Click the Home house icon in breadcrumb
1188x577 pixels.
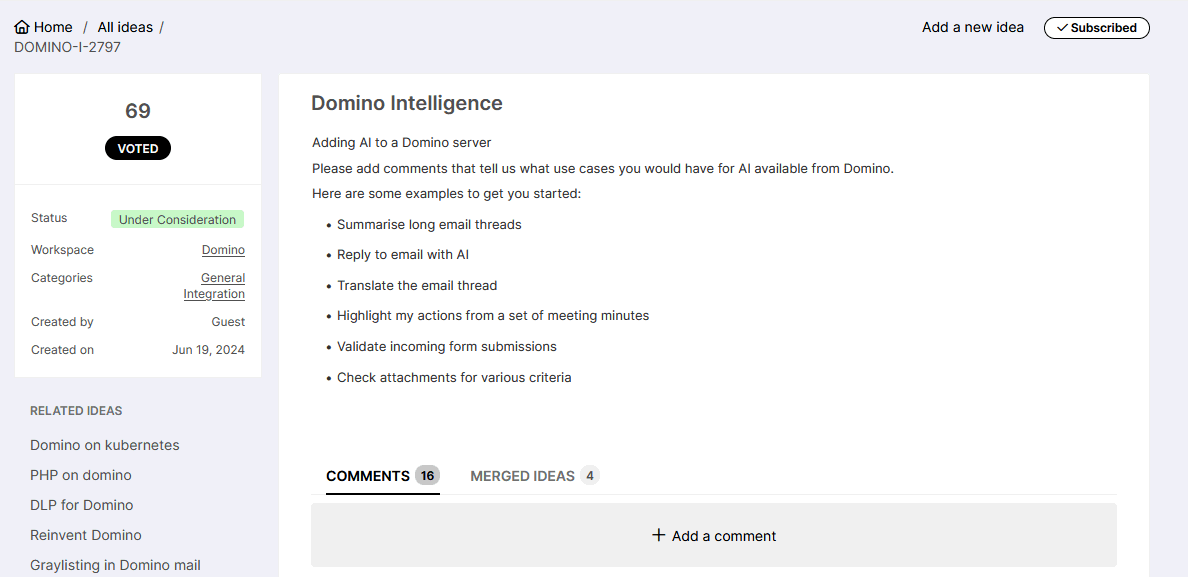[x=22, y=28]
